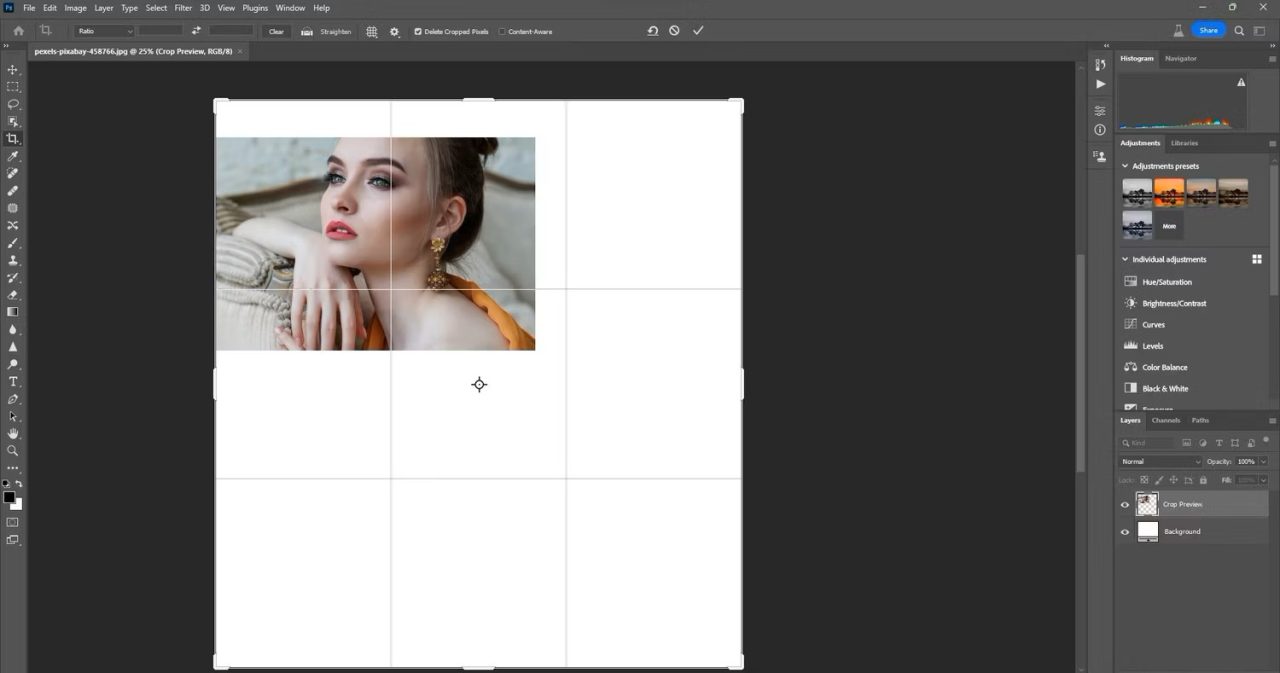Open the Filter menu
The width and height of the screenshot is (1280, 673).
(x=183, y=8)
